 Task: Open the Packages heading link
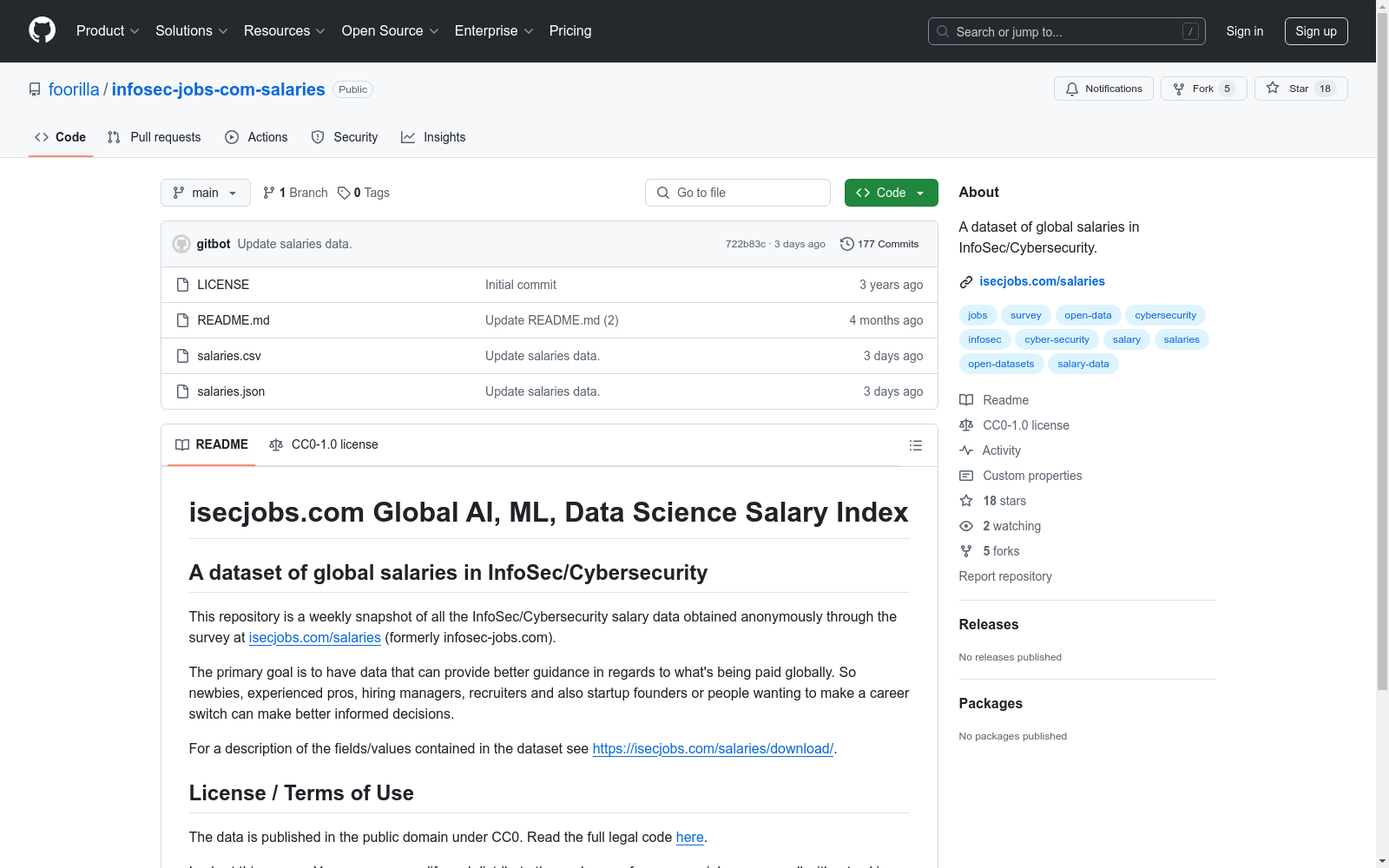[991, 703]
